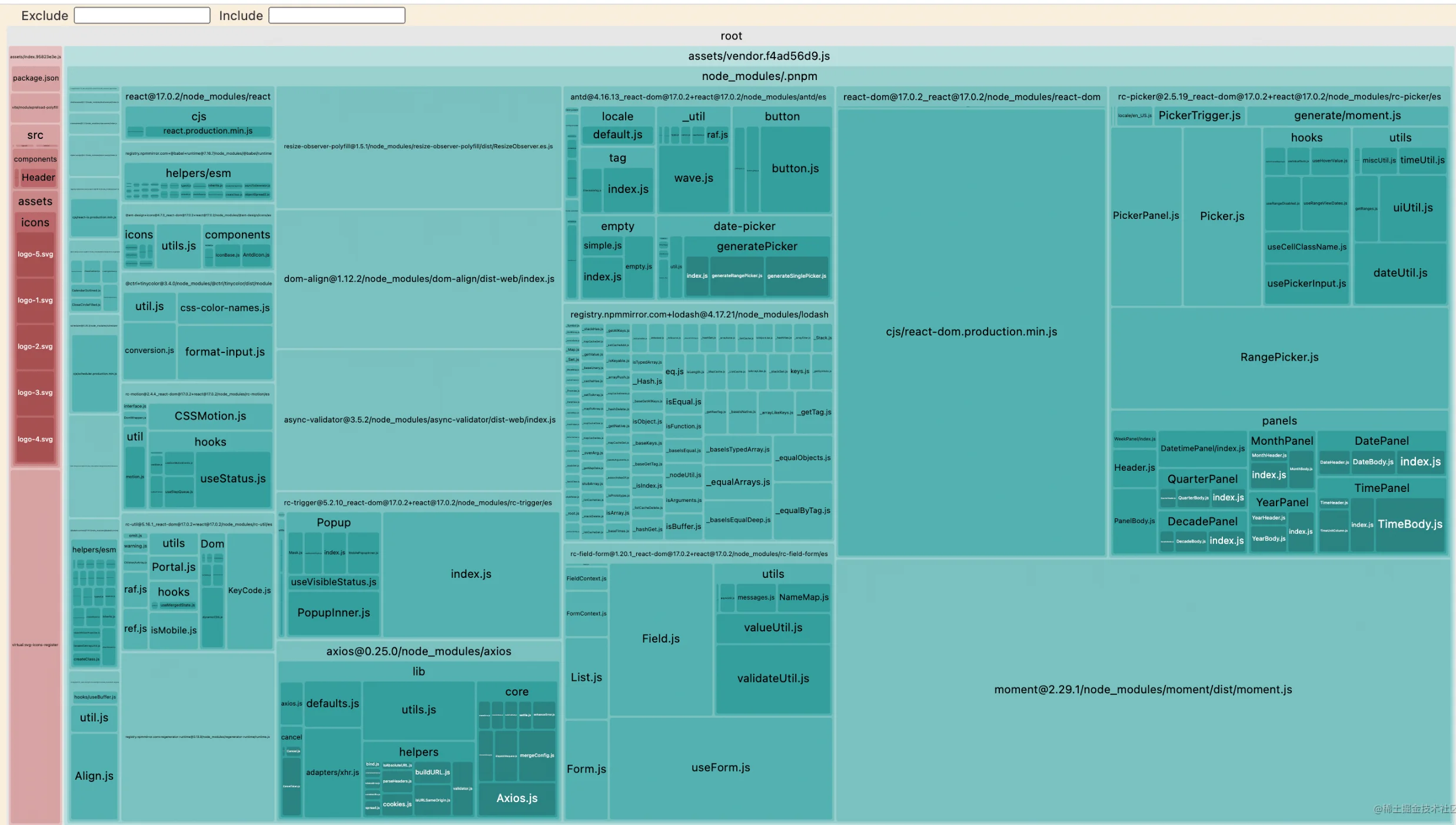Click the PickerPanel.js block
The width and height of the screenshot is (1456, 825).
(x=1146, y=216)
